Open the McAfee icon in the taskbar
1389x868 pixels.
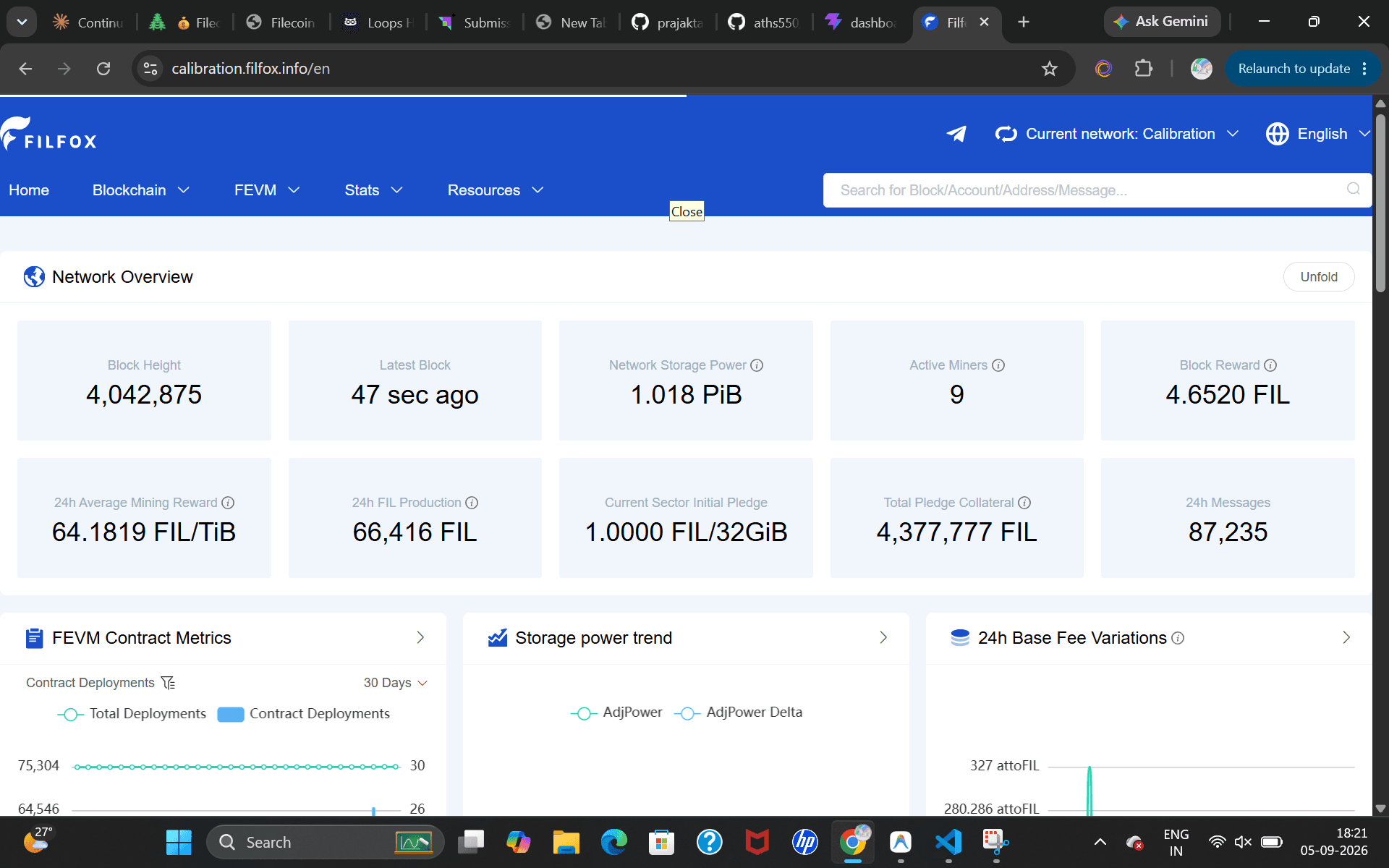coord(757,842)
